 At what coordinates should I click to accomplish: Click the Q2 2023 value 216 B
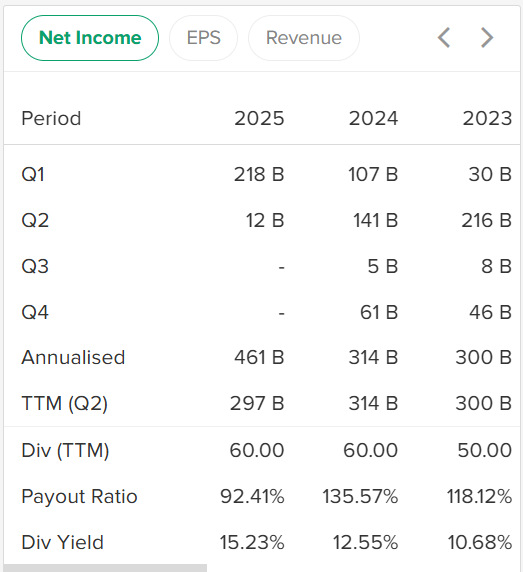point(487,220)
